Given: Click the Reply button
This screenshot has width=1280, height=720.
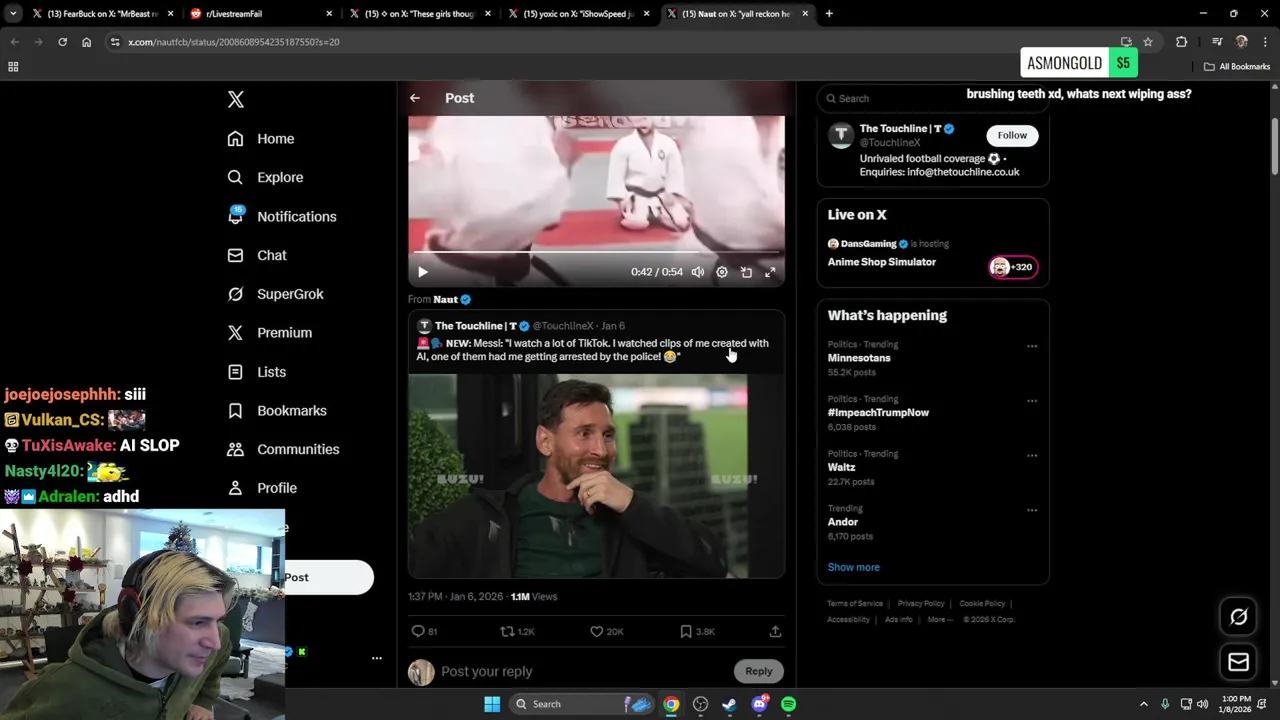Looking at the screenshot, I should pyautogui.click(x=759, y=671).
